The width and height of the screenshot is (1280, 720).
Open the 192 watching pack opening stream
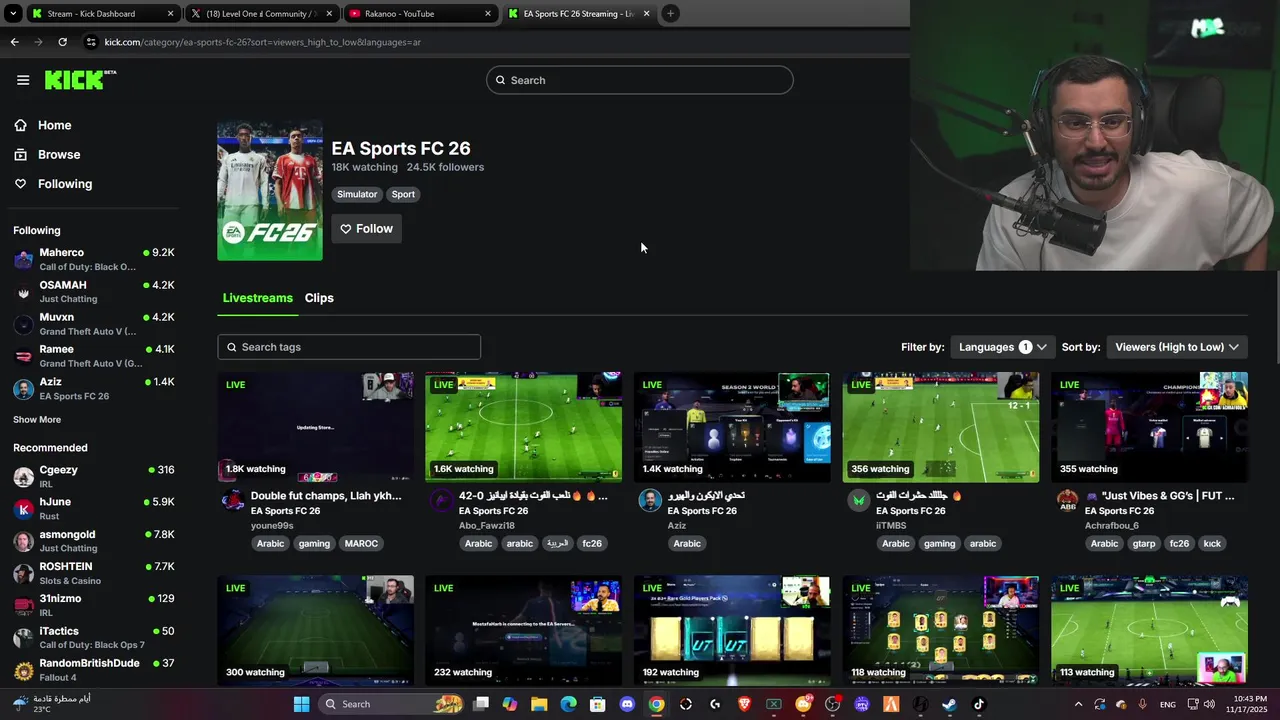(x=732, y=630)
